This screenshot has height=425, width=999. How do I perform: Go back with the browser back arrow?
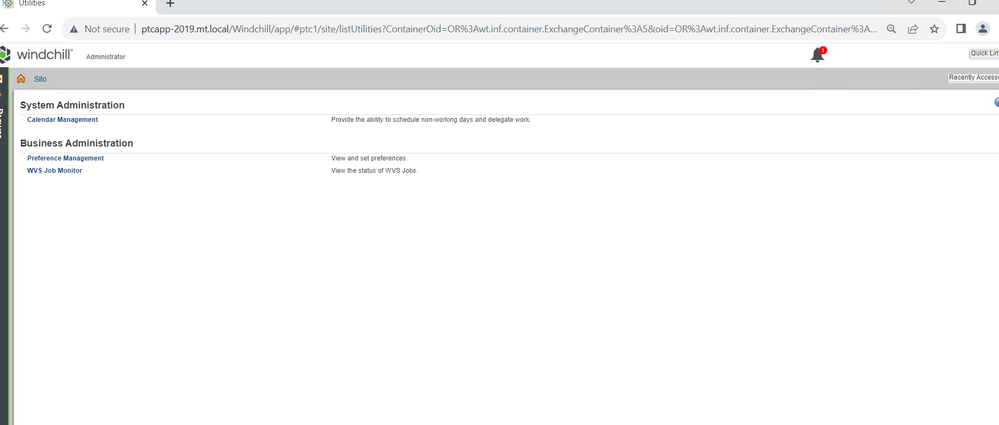coord(4,29)
